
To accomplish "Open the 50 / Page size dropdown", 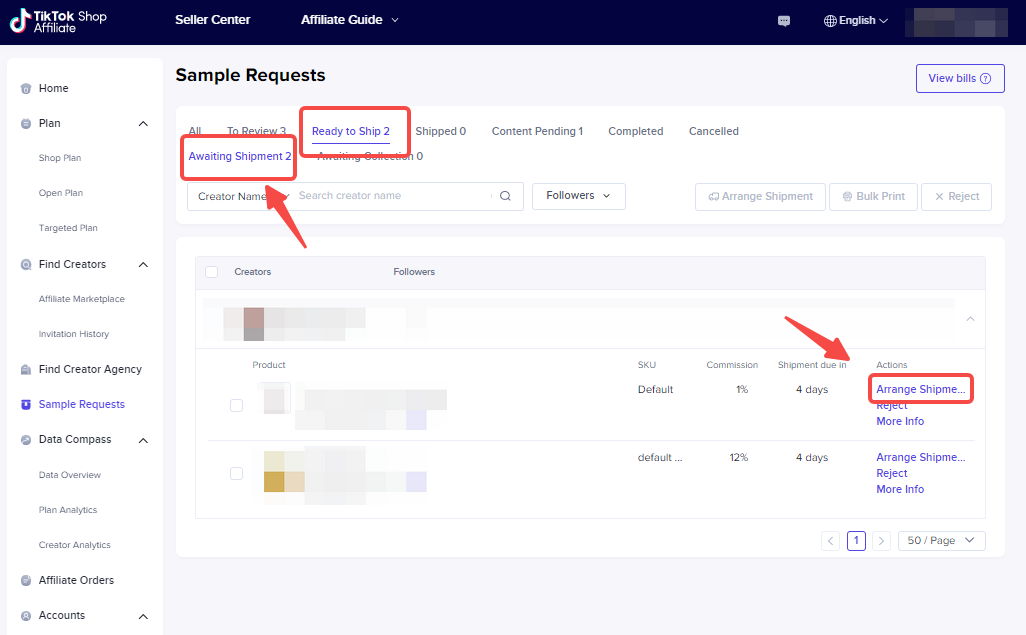I will (x=941, y=541).
